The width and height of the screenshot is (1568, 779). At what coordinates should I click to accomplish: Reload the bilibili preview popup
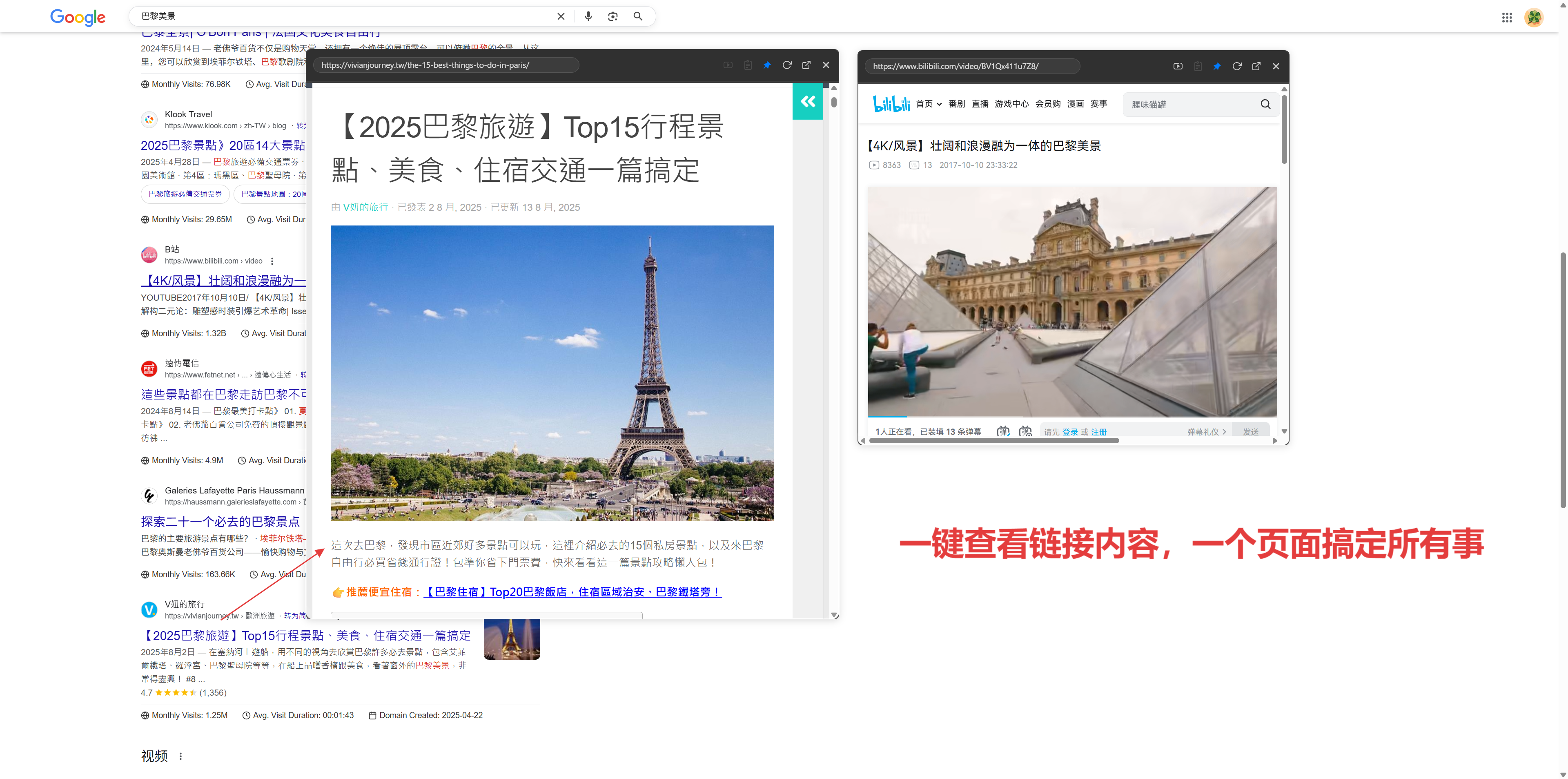[x=1236, y=67]
